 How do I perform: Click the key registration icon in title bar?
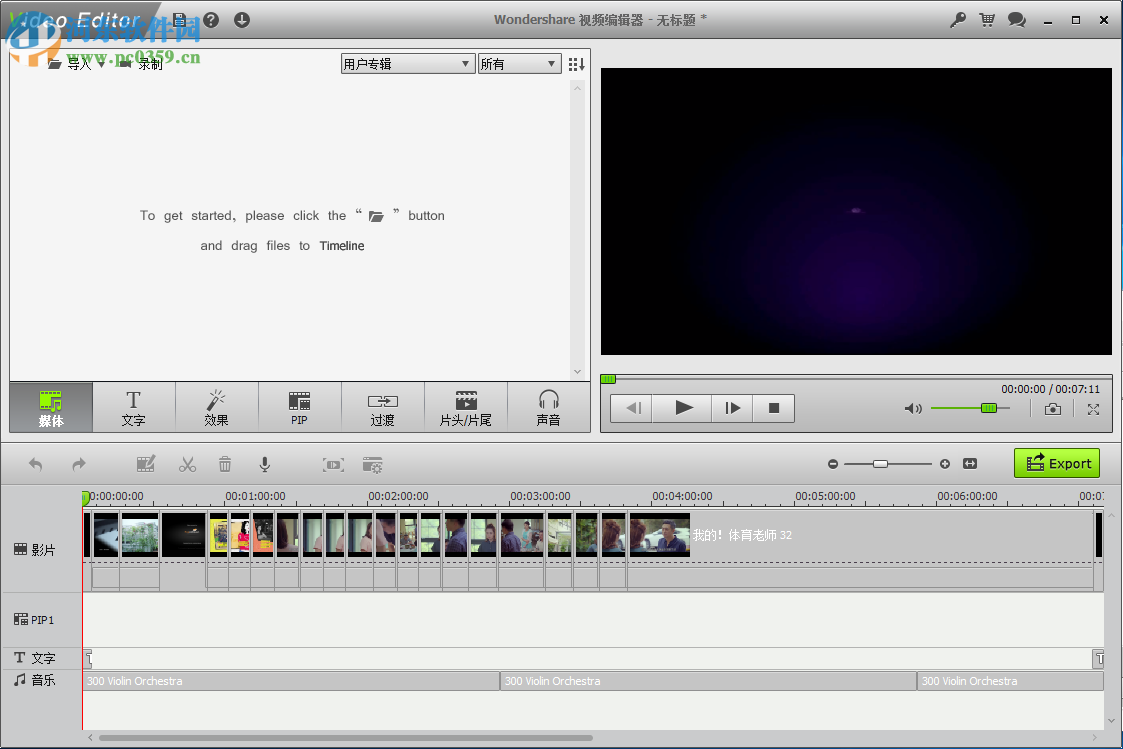point(957,19)
